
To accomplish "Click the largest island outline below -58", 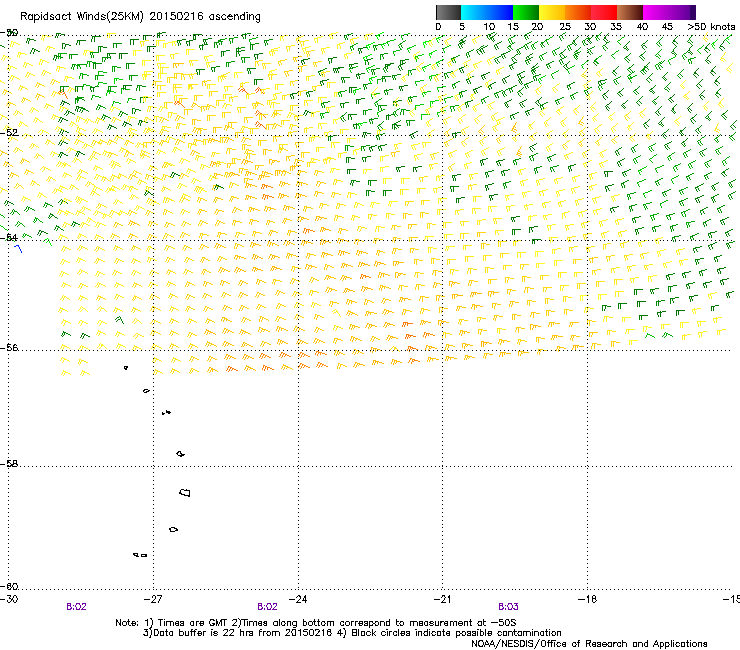I will click(185, 492).
